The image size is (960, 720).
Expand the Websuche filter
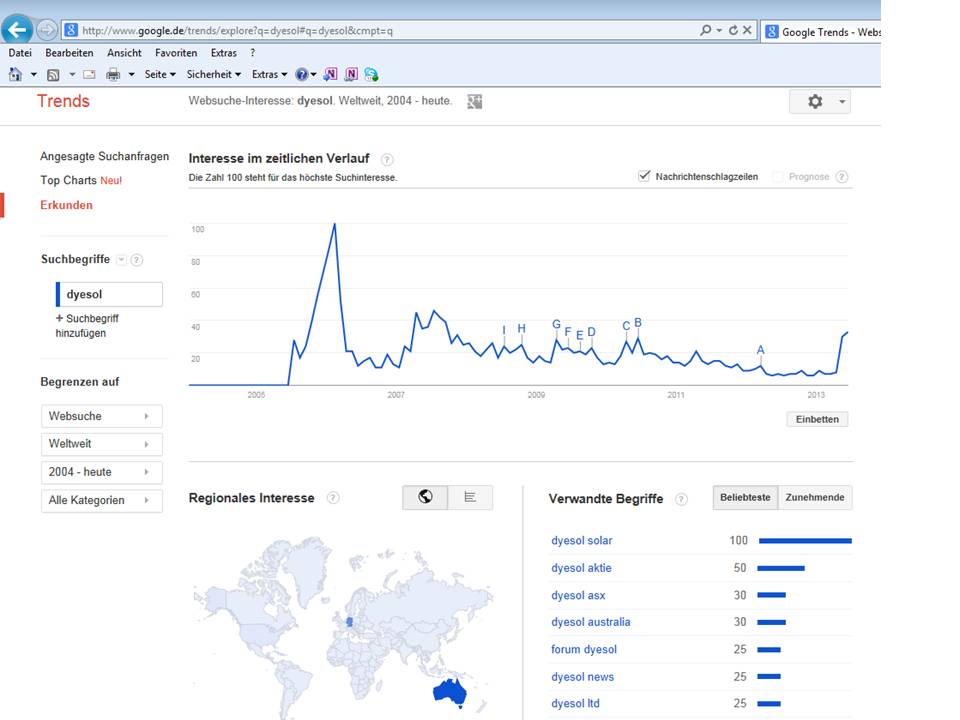(102, 416)
